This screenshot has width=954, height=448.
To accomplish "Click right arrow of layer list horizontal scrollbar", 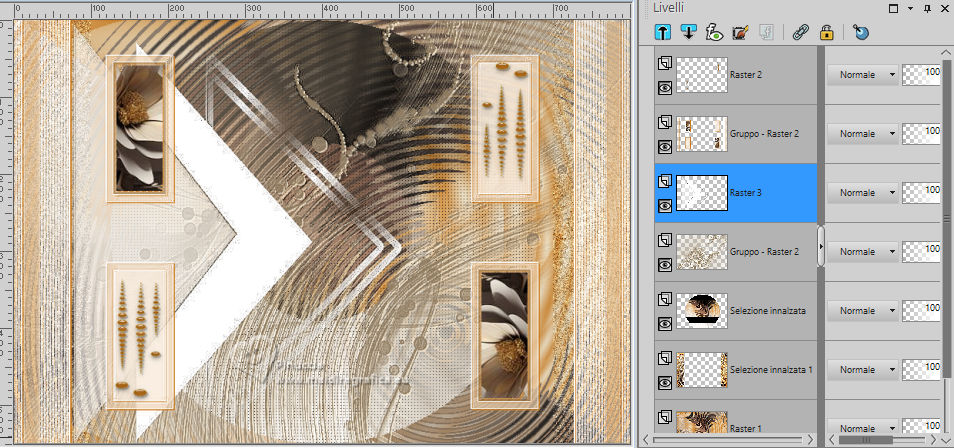I will point(810,439).
